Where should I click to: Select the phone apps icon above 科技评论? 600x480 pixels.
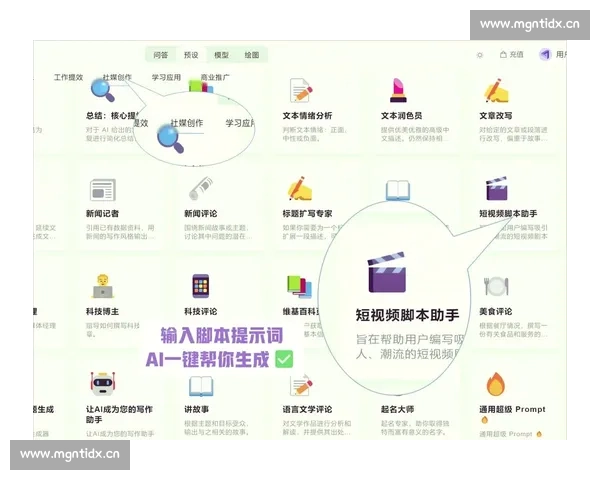click(201, 286)
